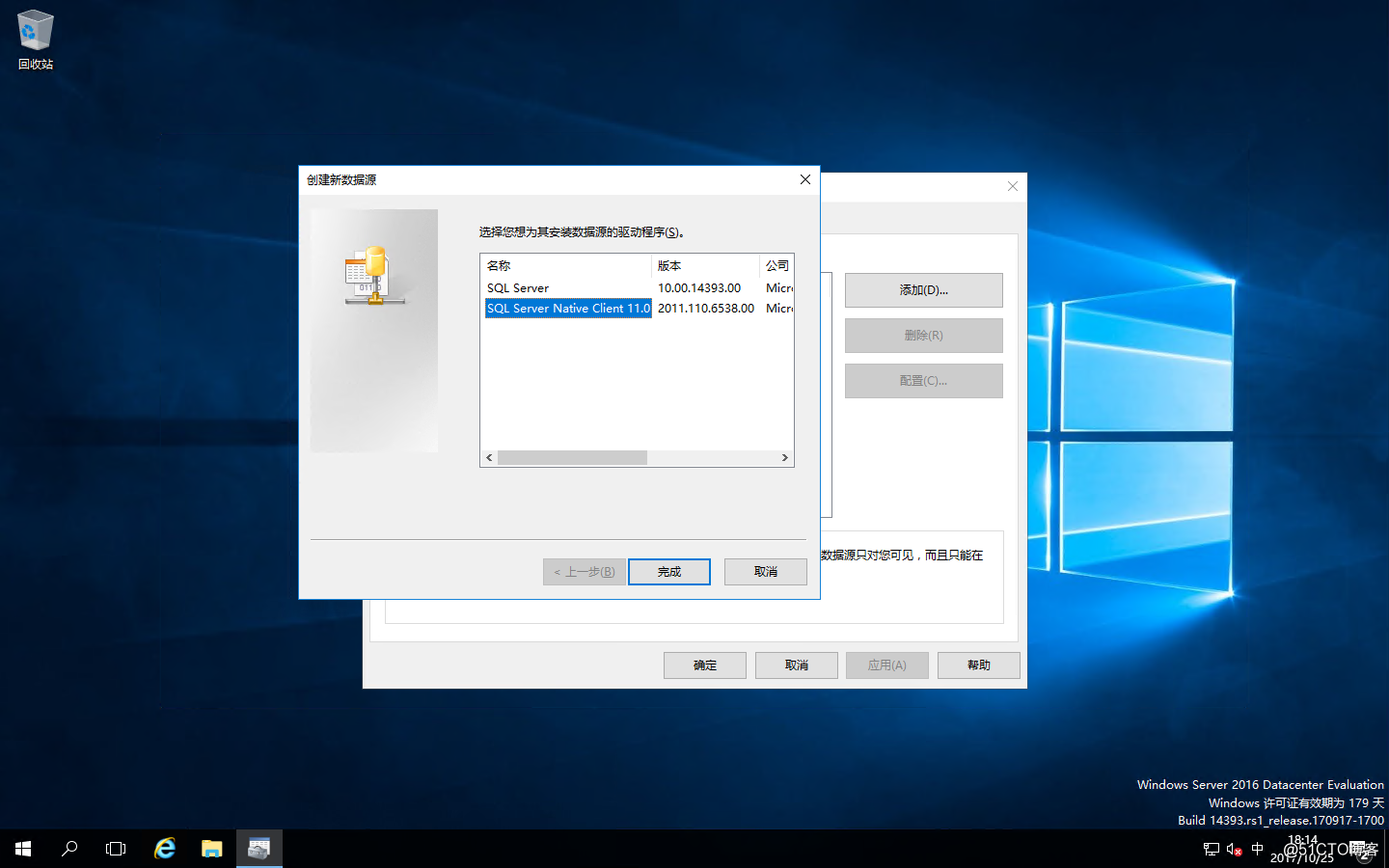Click OK in the ODBC administrator window
This screenshot has width=1389, height=868.
[705, 665]
